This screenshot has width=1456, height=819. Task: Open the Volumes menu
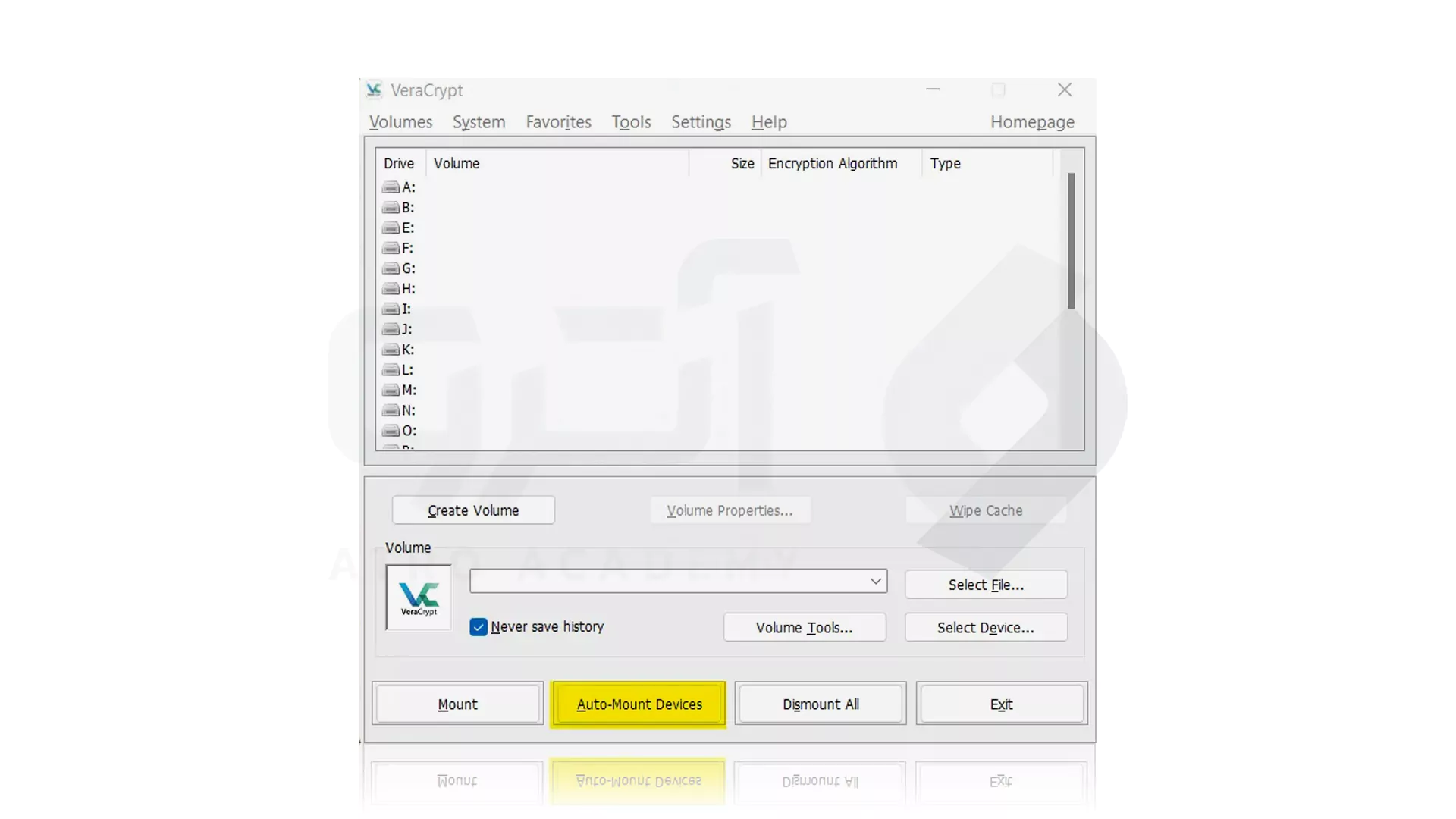tap(400, 122)
